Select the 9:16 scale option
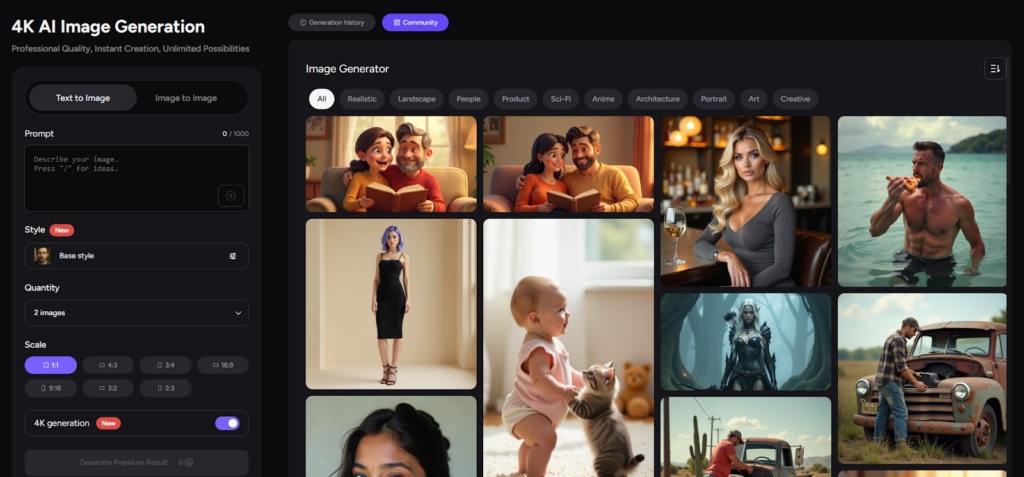The image size is (1024, 477). coord(51,388)
